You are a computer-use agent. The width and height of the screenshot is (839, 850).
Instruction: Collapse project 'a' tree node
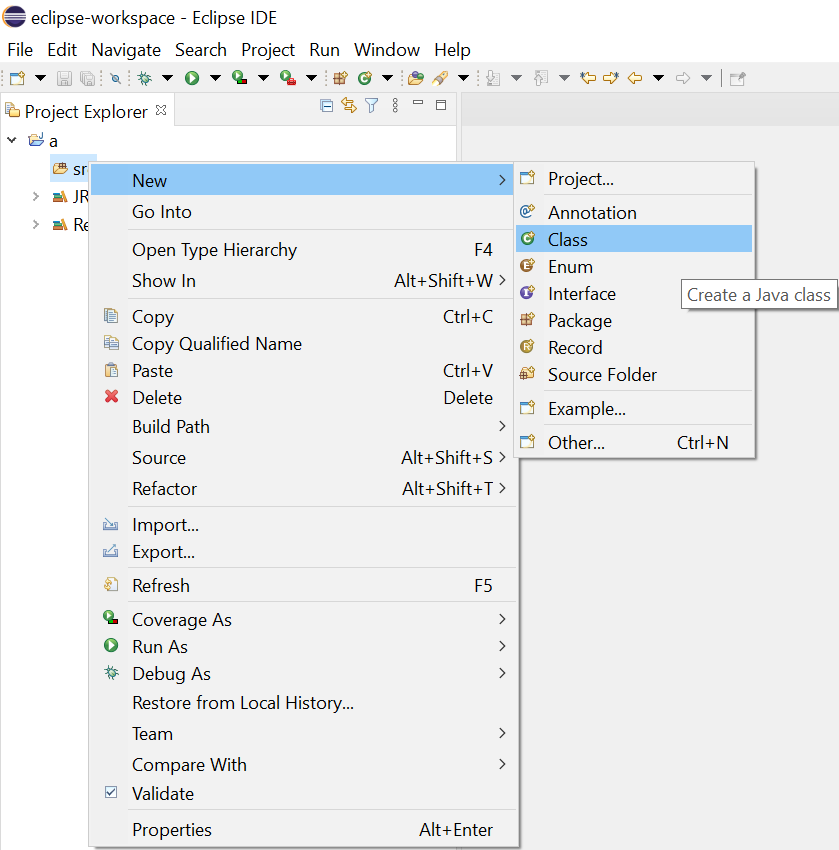pyautogui.click(x=12, y=140)
